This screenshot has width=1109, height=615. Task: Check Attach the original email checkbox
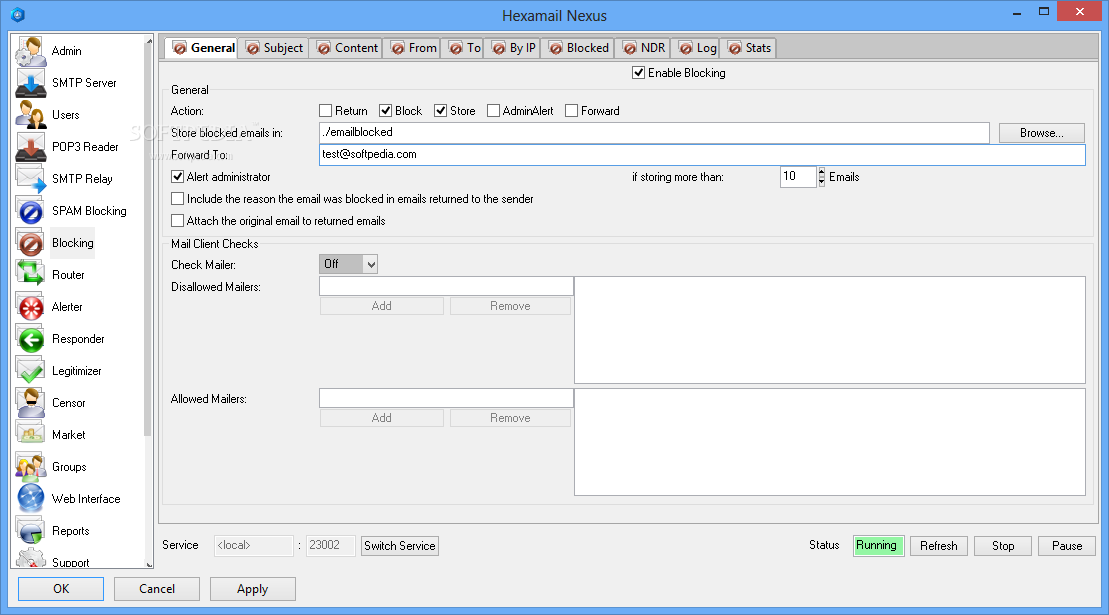[x=178, y=221]
